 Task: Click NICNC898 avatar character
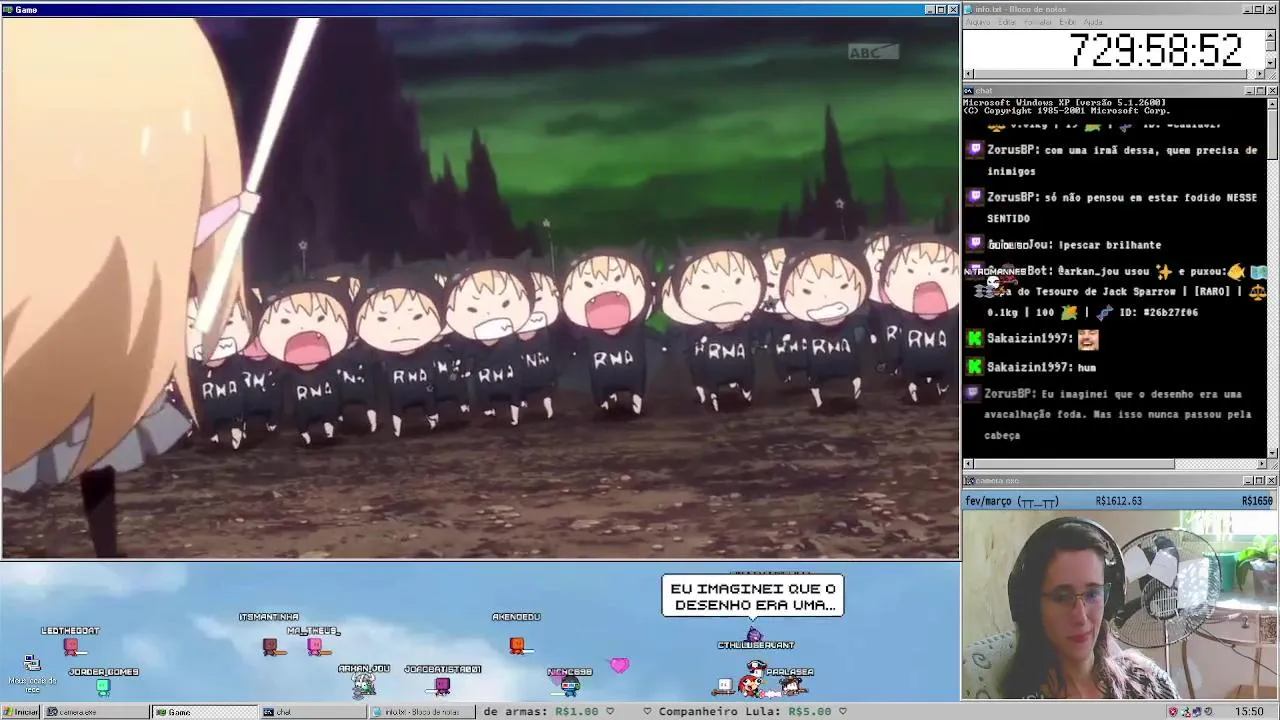569,685
